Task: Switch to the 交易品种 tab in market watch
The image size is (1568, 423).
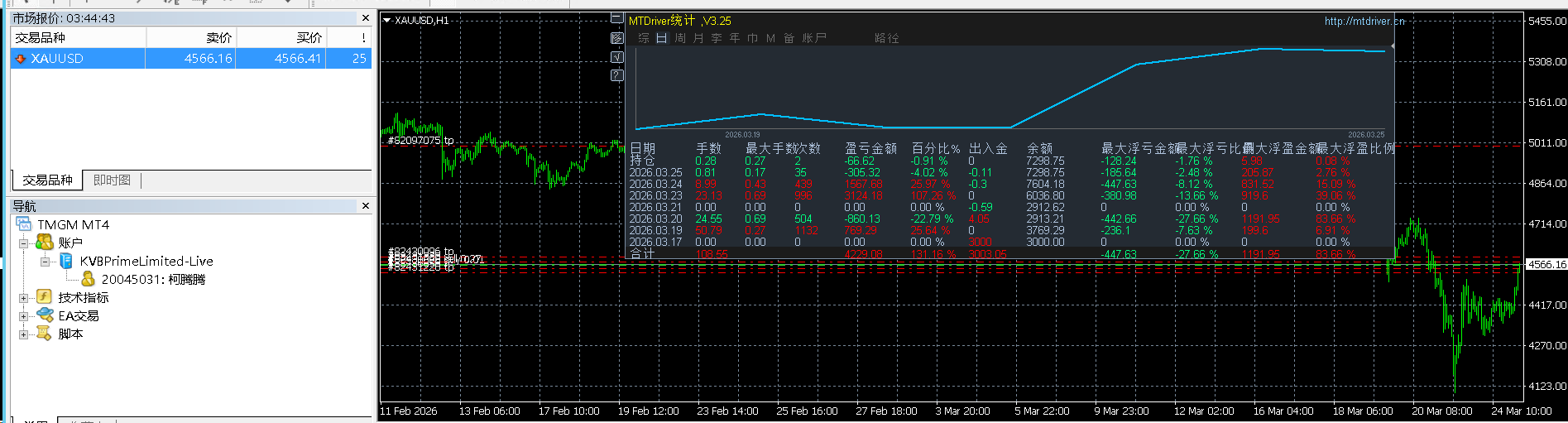Action: [47, 180]
